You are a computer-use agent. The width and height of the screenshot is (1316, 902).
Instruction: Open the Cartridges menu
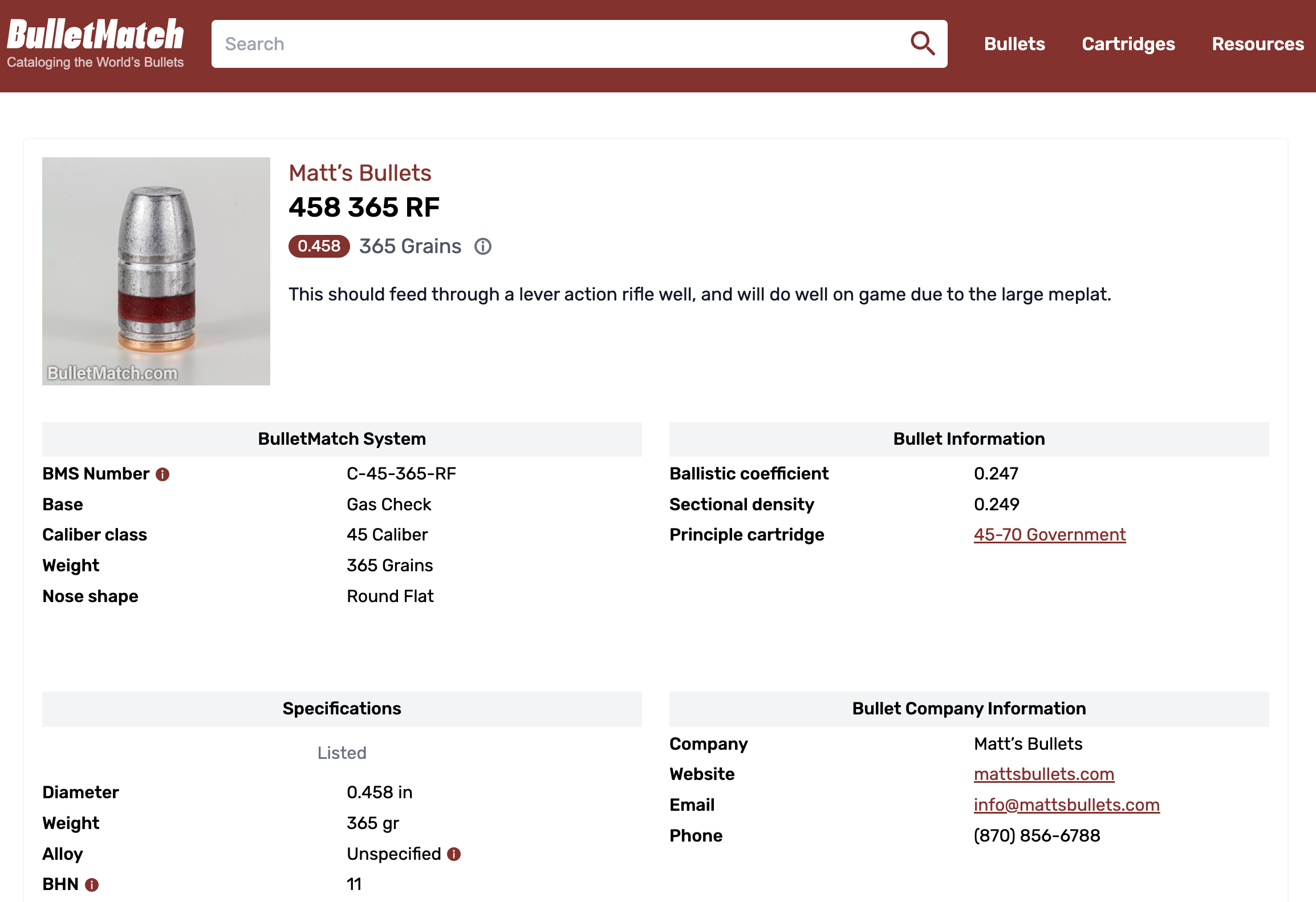pyautogui.click(x=1128, y=44)
